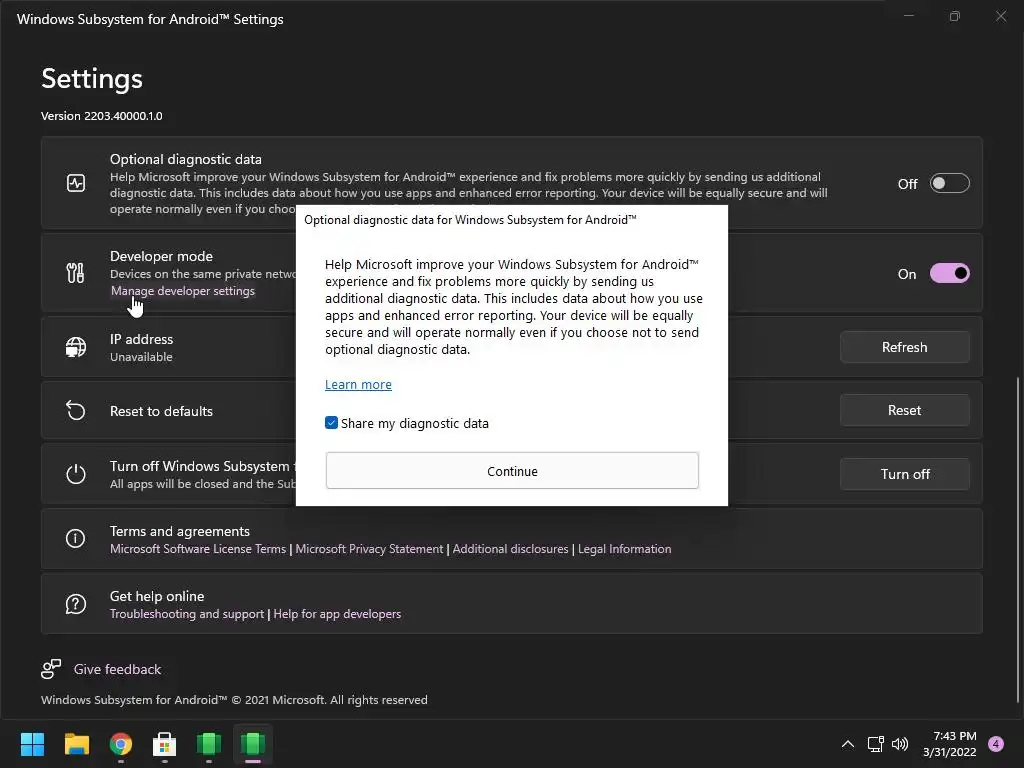Open Help for app developers link
This screenshot has height=768, width=1024.
click(337, 614)
